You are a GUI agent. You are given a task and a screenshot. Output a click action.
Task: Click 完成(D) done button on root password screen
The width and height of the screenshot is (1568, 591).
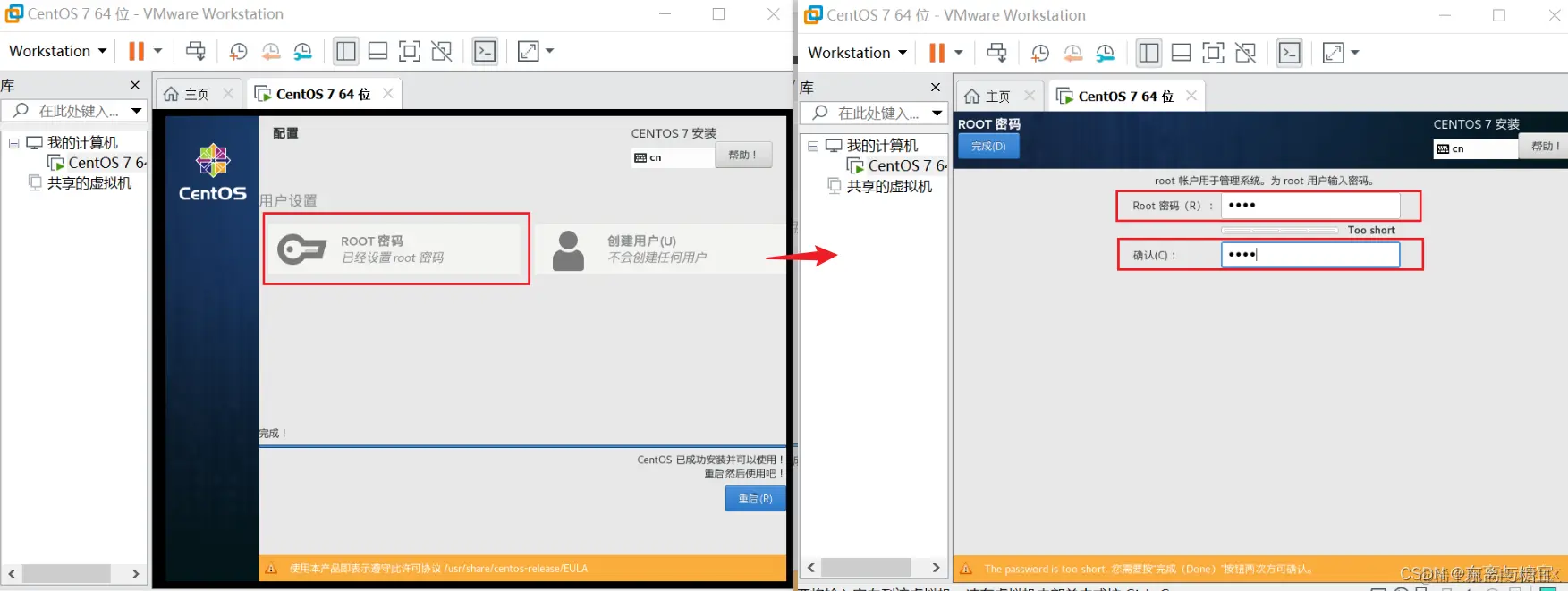(988, 146)
